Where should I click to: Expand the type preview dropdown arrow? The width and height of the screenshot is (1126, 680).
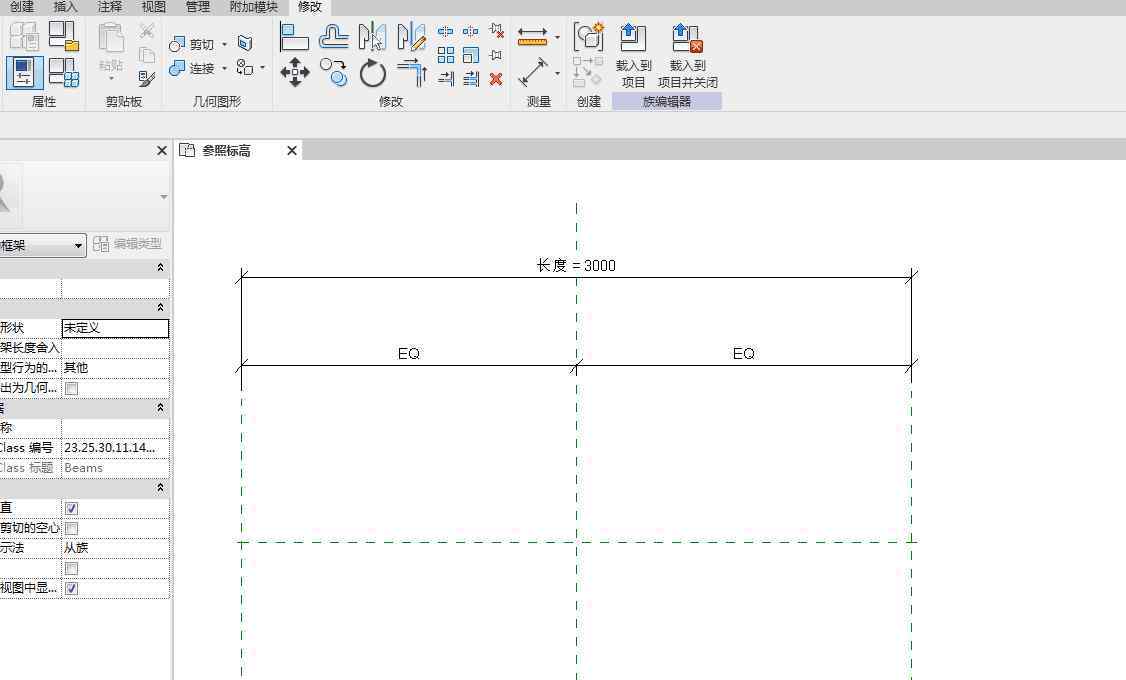(164, 197)
